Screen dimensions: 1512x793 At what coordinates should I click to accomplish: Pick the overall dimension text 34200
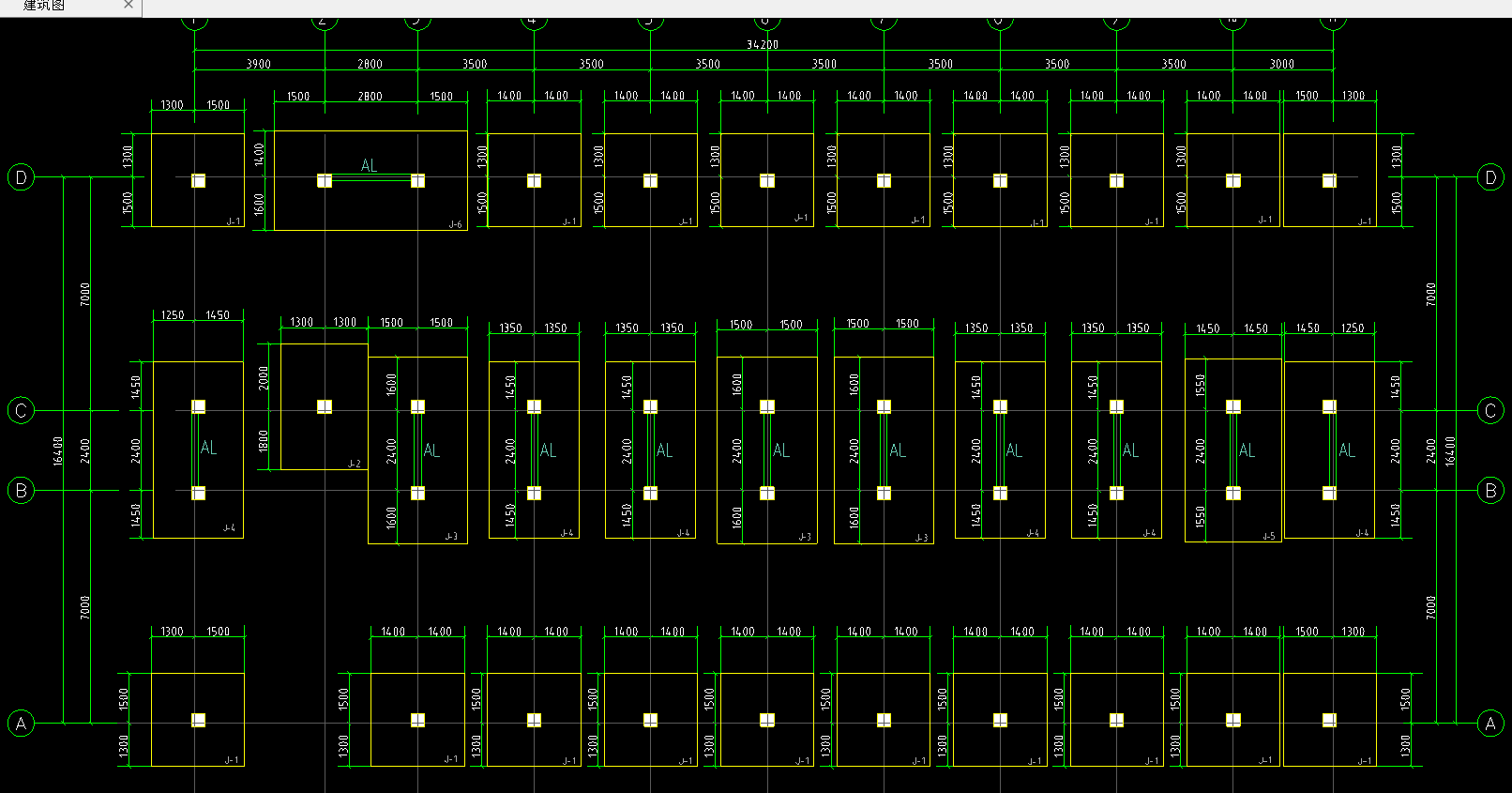point(763,44)
